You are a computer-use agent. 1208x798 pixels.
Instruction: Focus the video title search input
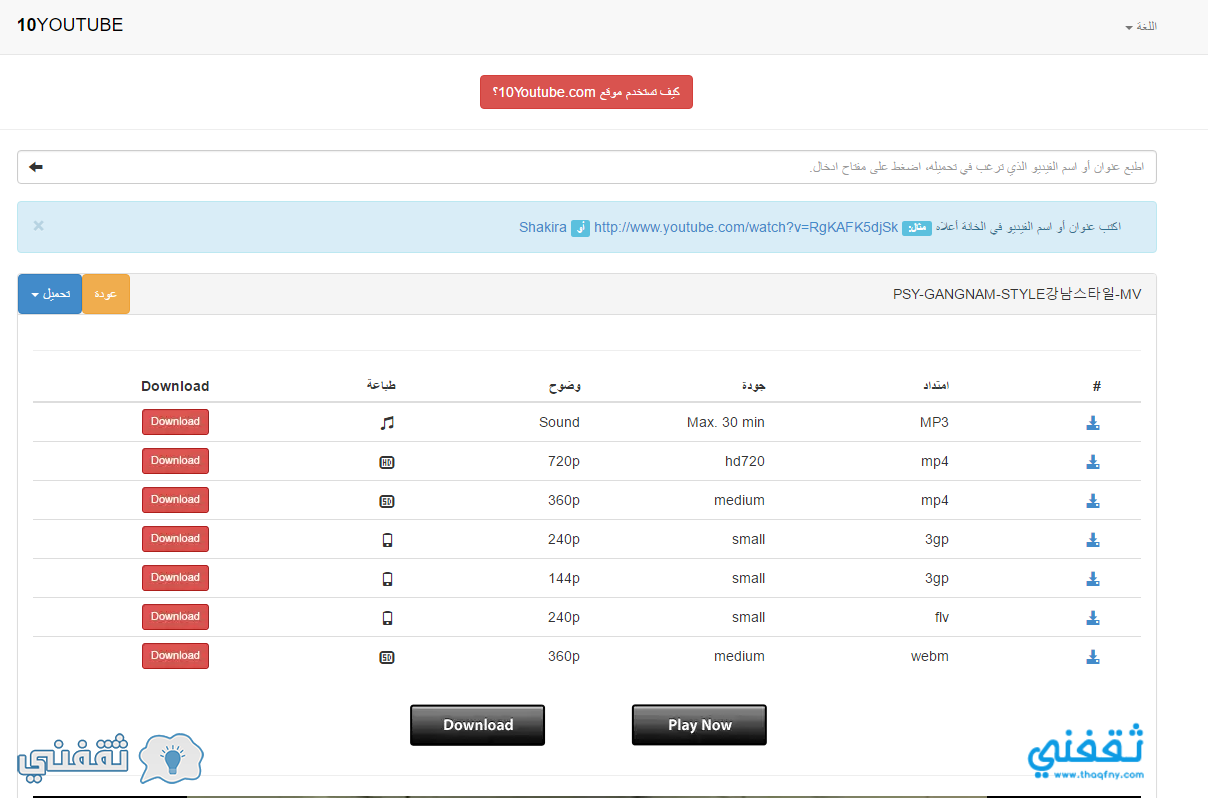pyautogui.click(x=587, y=167)
